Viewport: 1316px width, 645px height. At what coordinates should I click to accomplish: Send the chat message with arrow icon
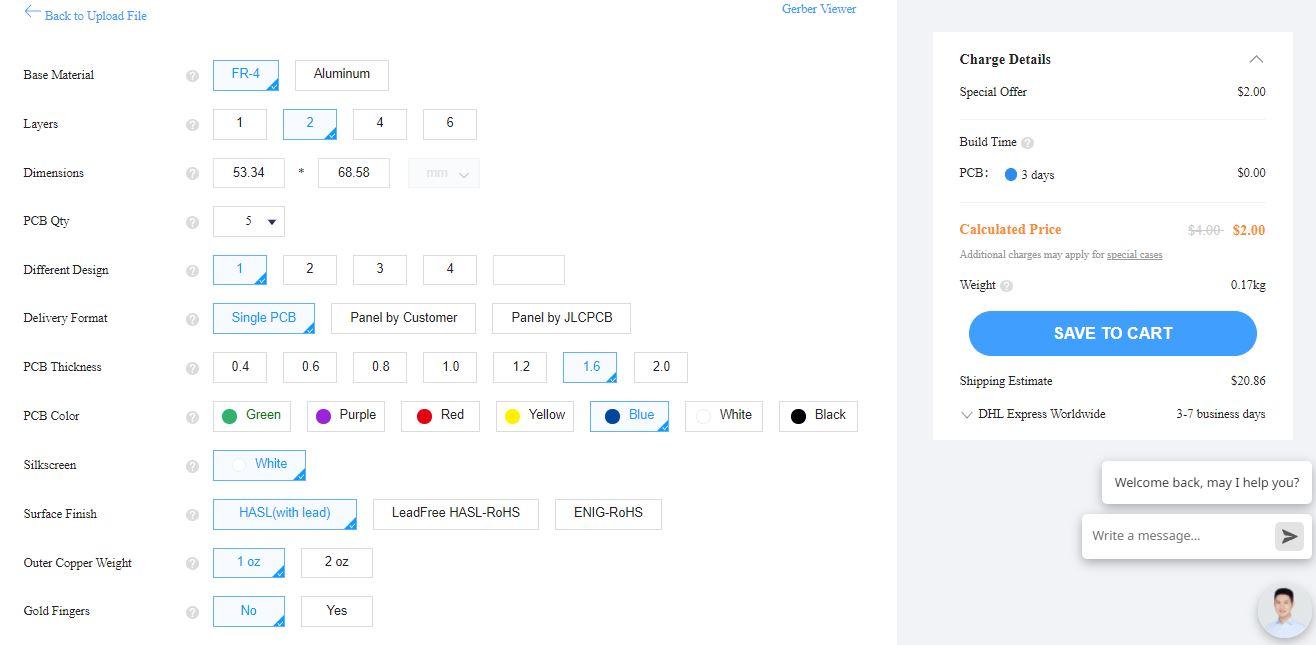tap(1289, 536)
